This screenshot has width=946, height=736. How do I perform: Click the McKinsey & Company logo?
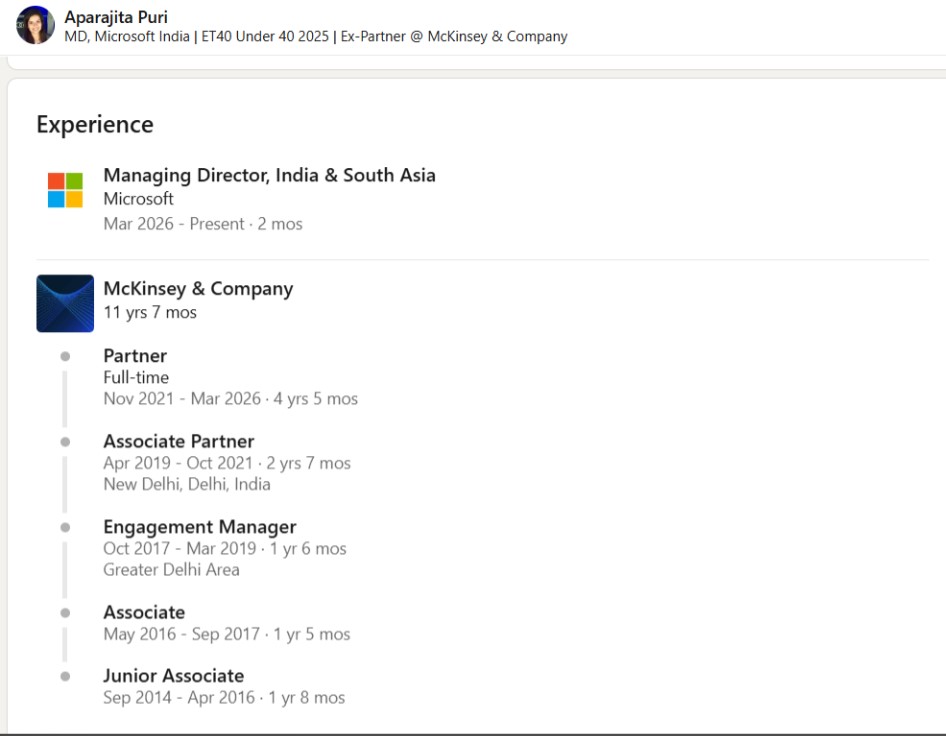[x=65, y=303]
